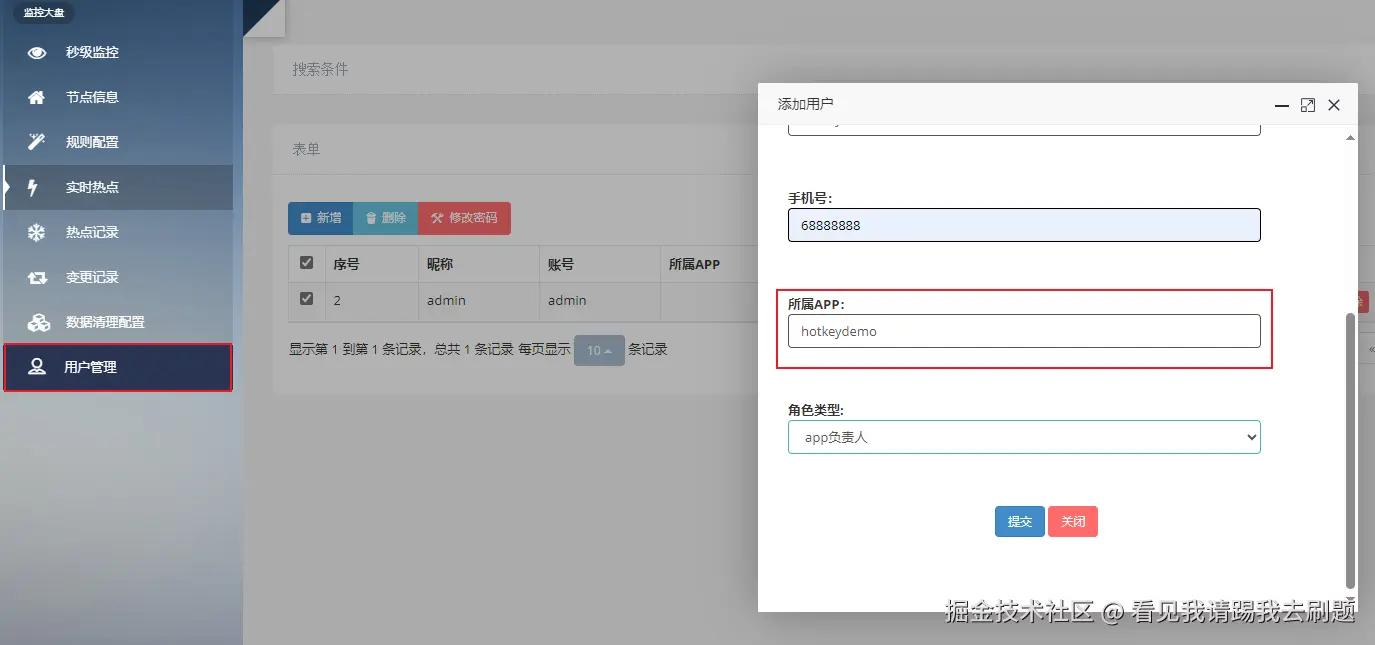
Task: Select 实时热点 in the sidebar
Action: point(118,187)
